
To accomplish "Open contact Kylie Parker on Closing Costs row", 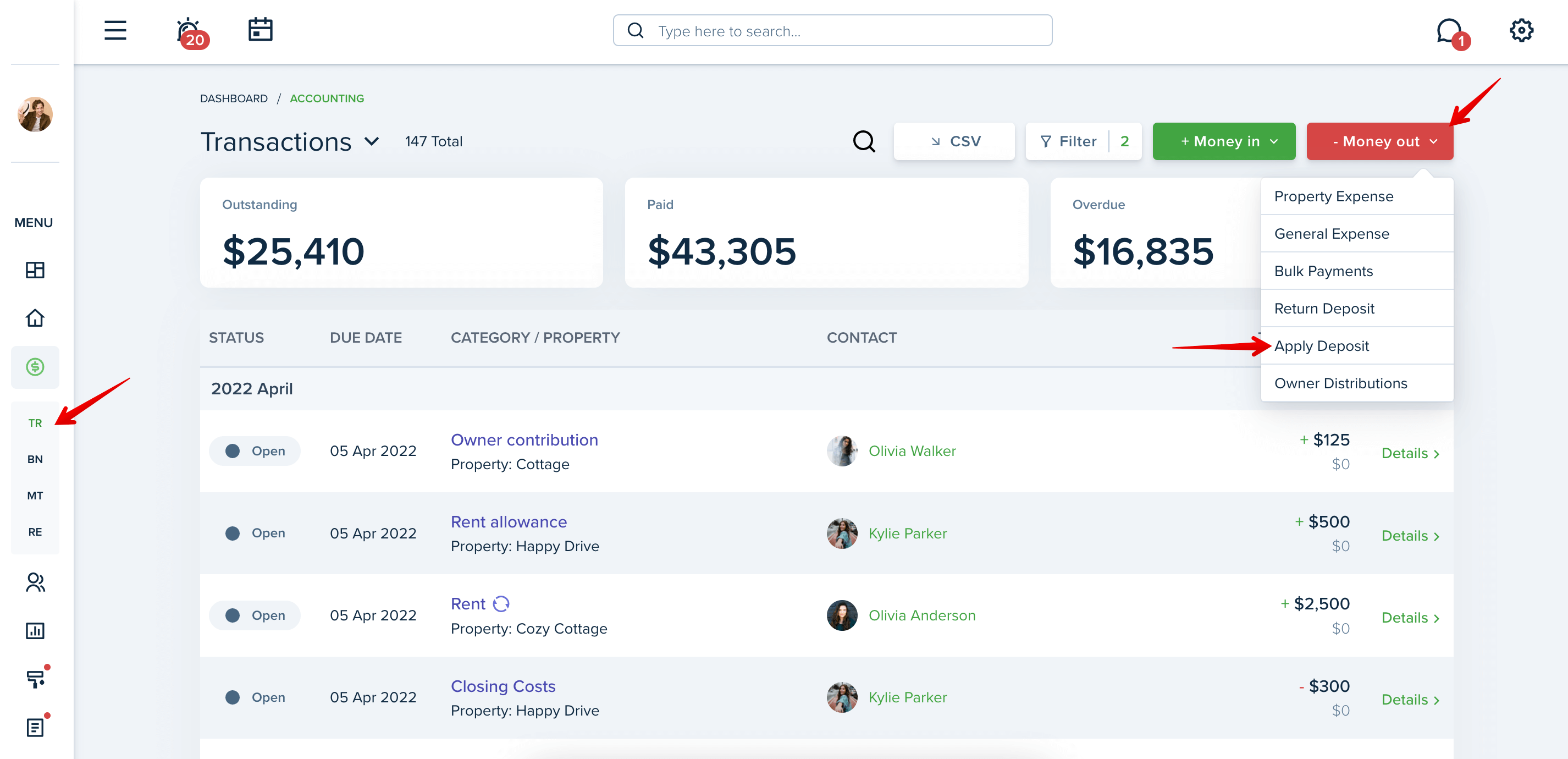I will click(x=907, y=697).
